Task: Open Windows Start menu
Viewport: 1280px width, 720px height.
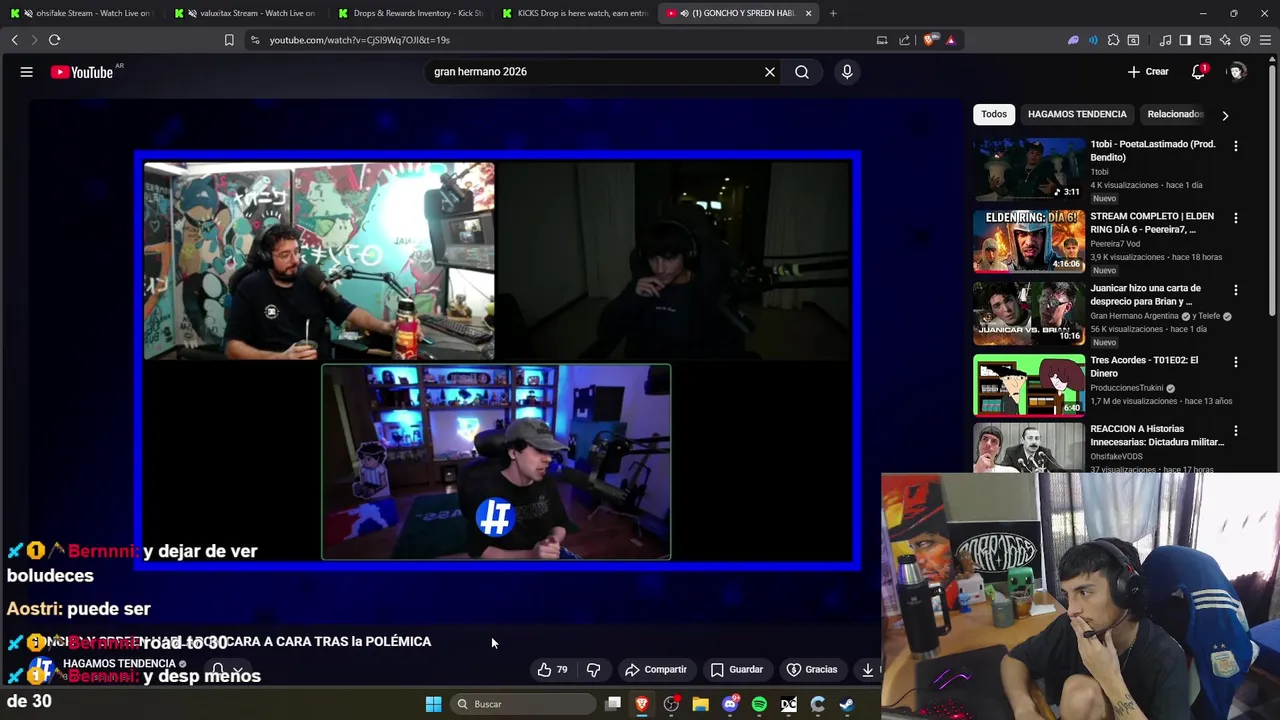Action: (433, 704)
